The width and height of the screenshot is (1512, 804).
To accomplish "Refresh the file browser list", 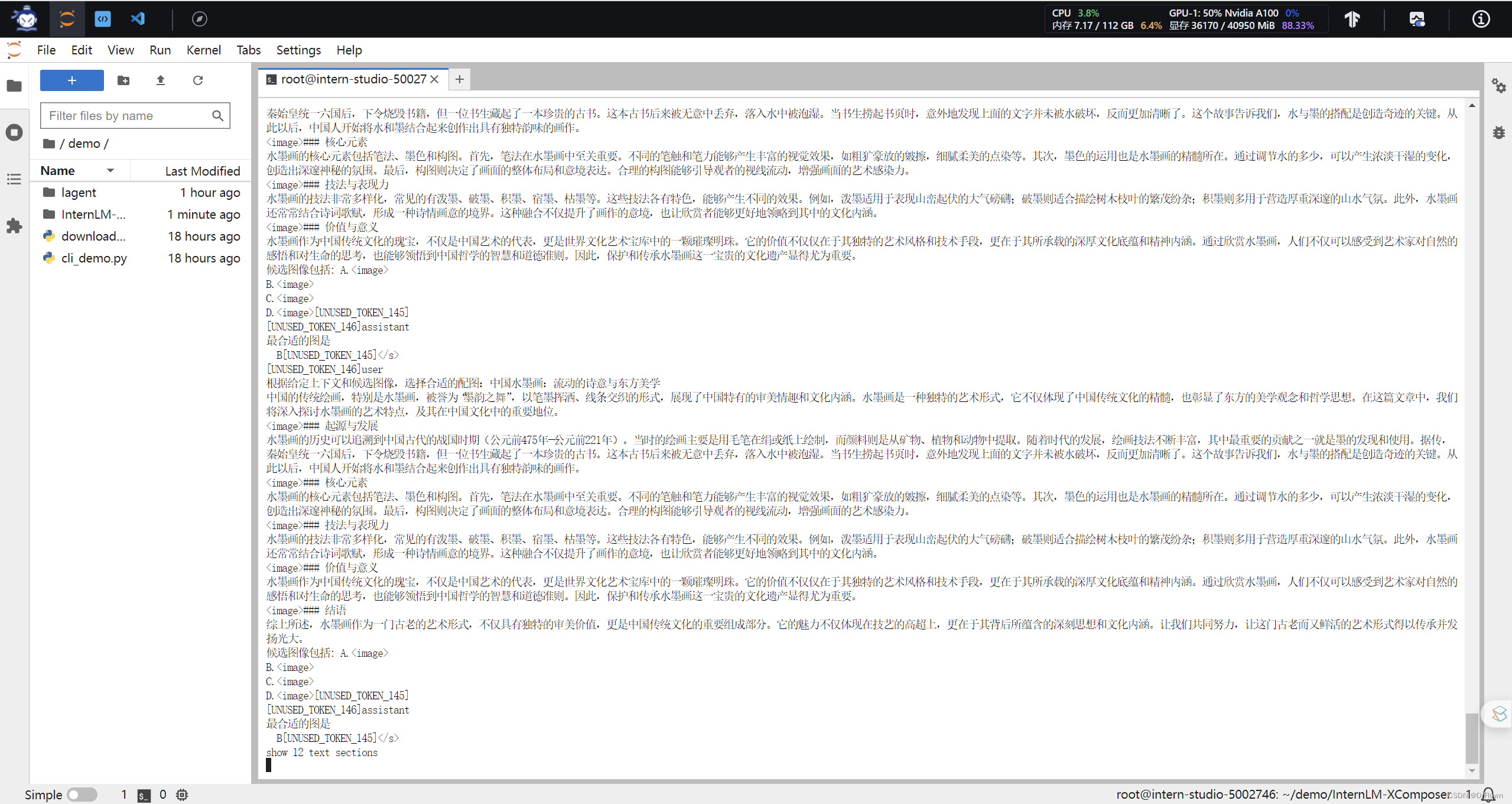I will click(198, 80).
